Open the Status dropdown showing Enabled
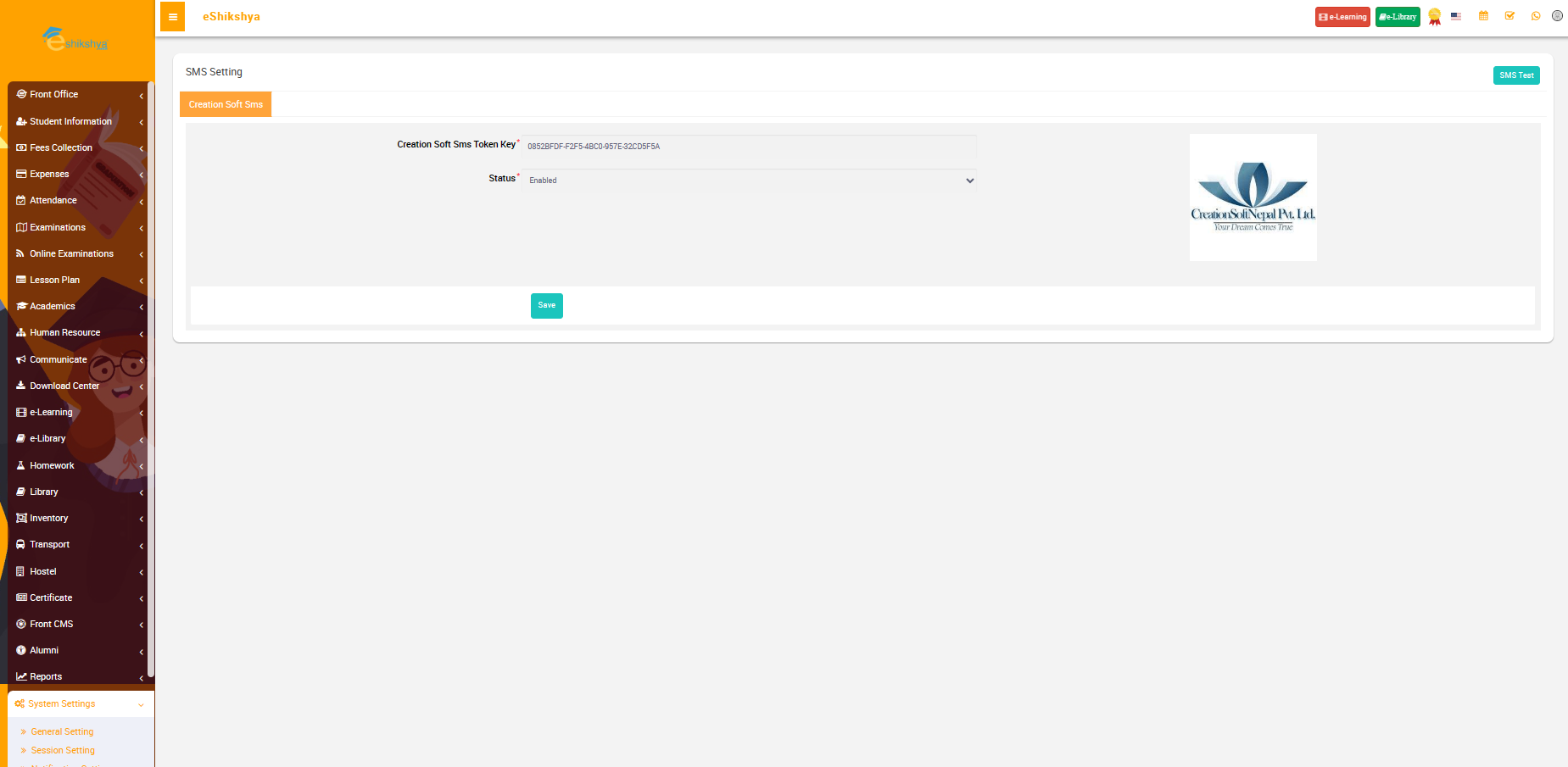The image size is (1568, 767). [749, 181]
